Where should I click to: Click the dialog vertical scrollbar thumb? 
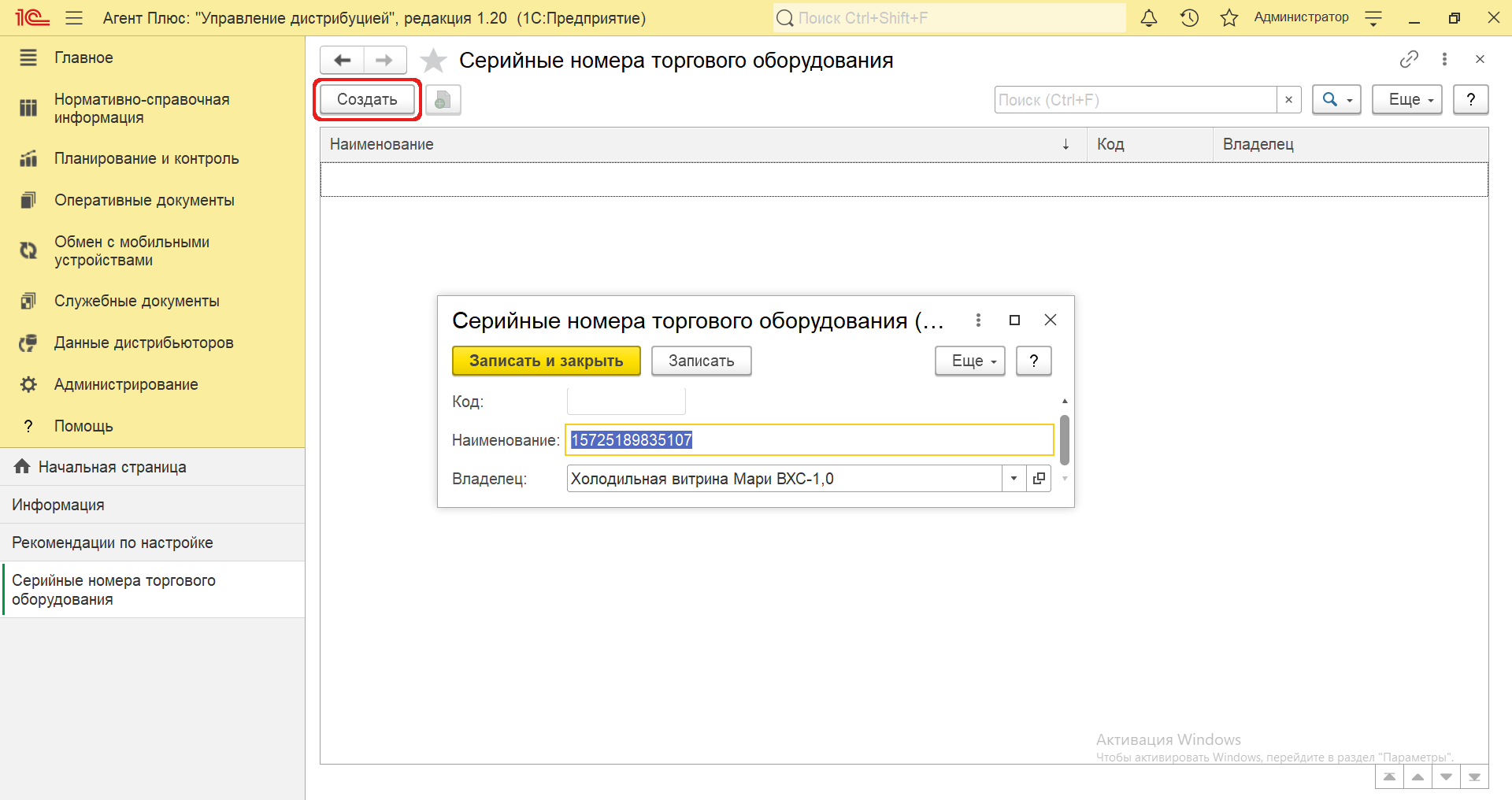pos(1065,440)
